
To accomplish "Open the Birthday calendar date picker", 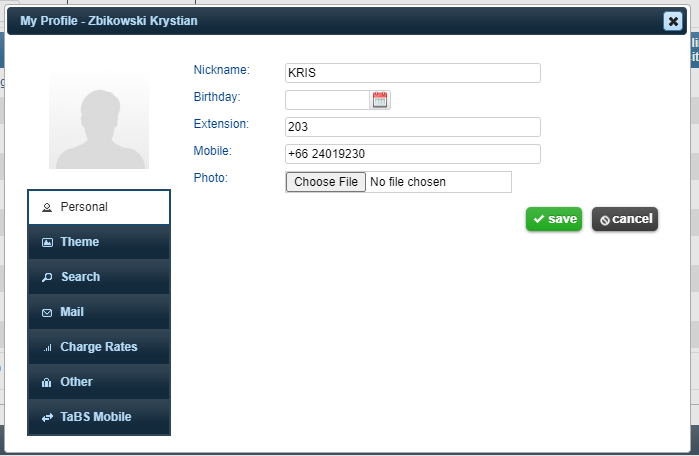I will 380,100.
